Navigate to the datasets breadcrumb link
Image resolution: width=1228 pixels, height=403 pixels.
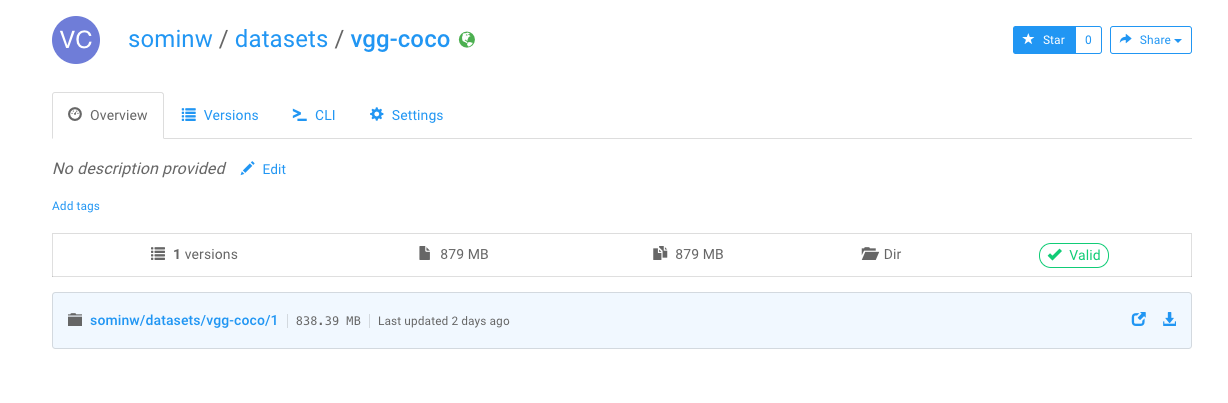tap(281, 40)
